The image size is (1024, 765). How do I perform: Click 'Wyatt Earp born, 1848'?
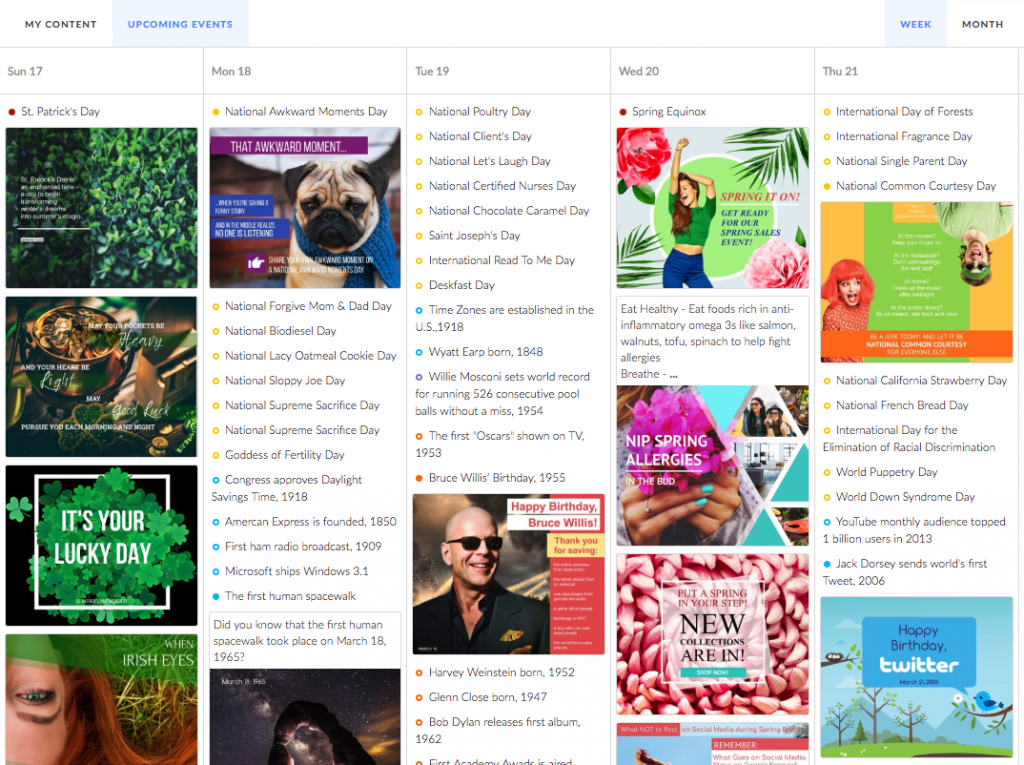[x=485, y=352]
